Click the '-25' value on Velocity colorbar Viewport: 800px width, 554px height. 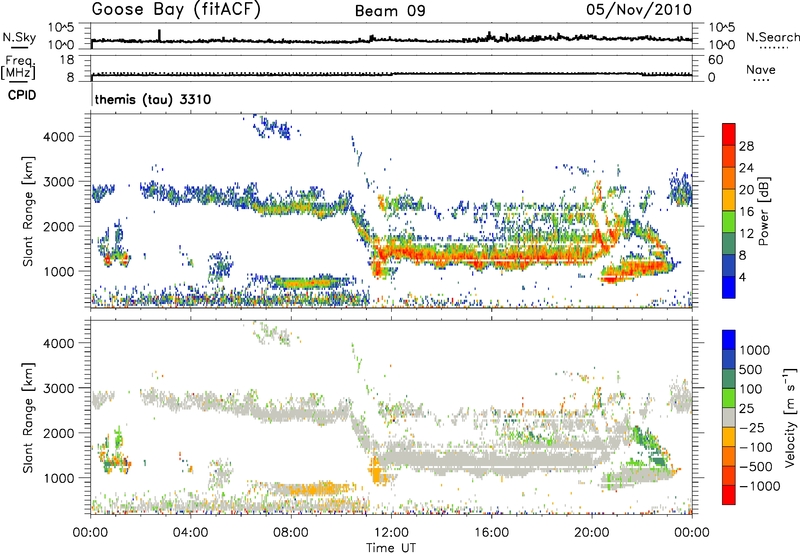tap(752, 427)
